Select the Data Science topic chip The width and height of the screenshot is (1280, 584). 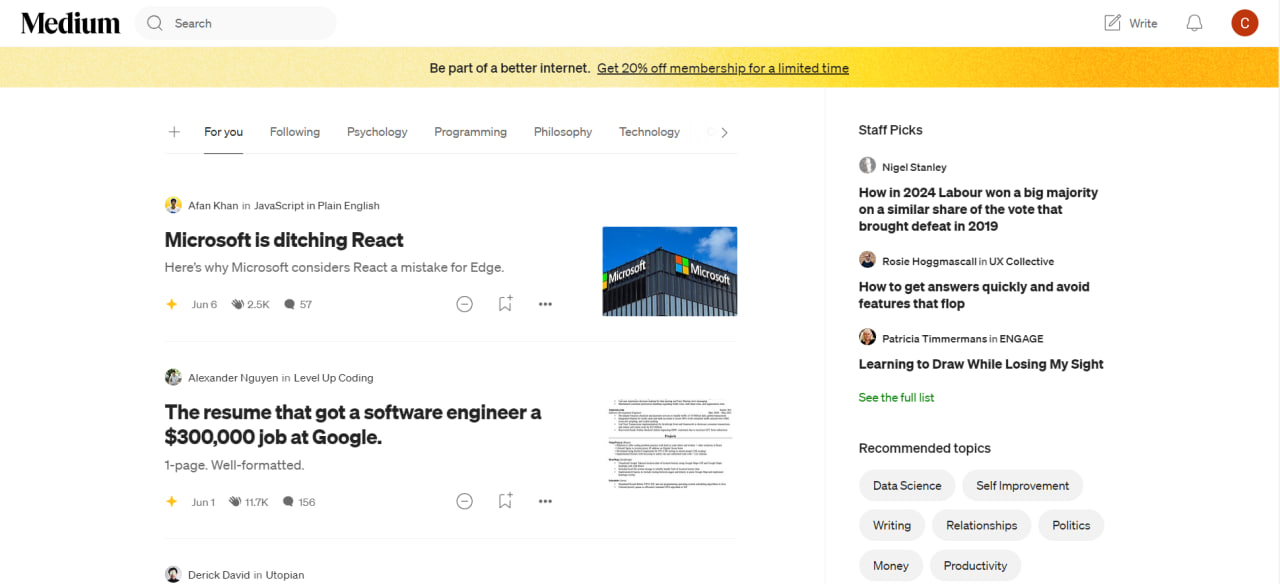click(907, 486)
